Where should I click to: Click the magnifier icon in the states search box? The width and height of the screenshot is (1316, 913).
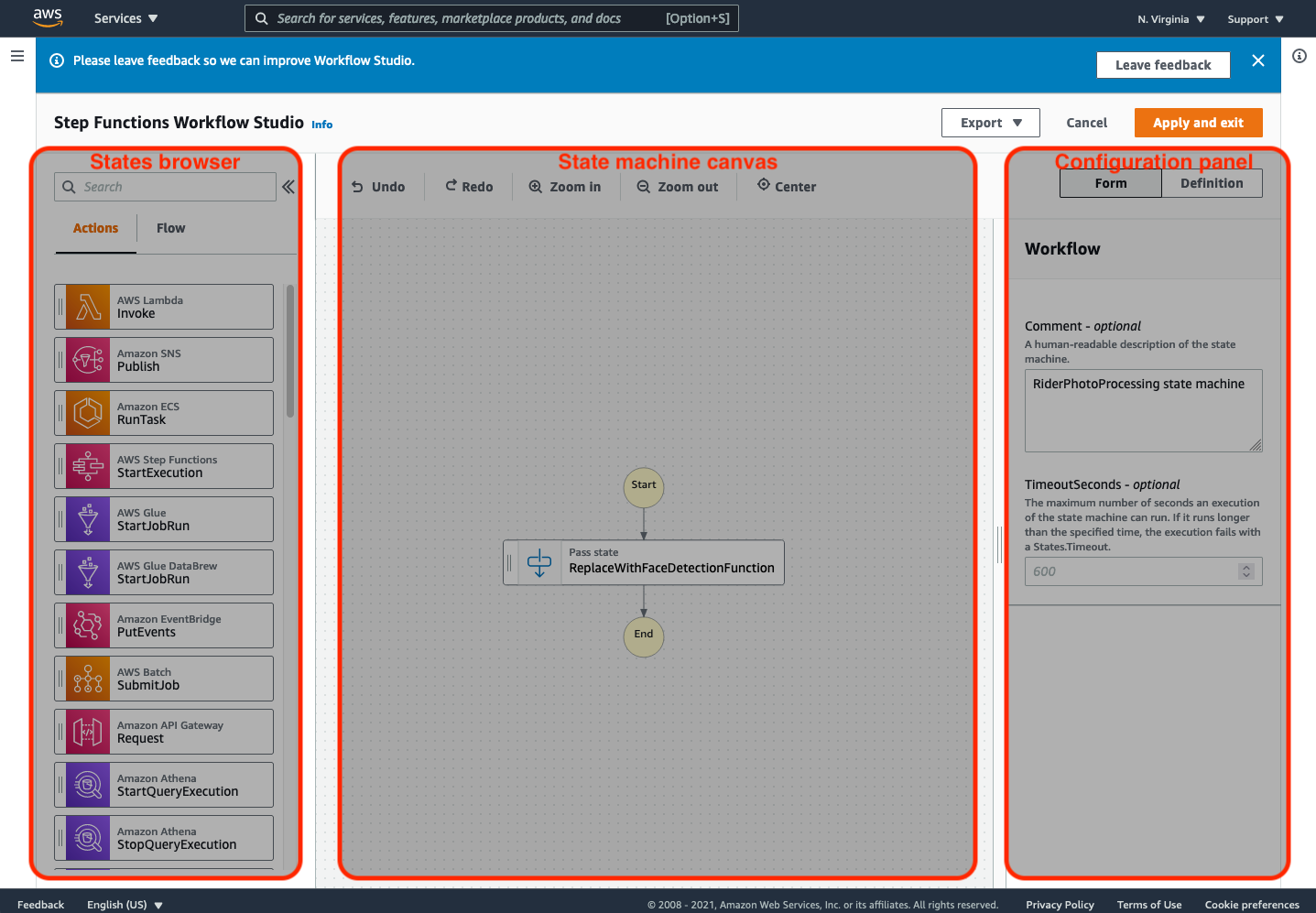pos(69,187)
